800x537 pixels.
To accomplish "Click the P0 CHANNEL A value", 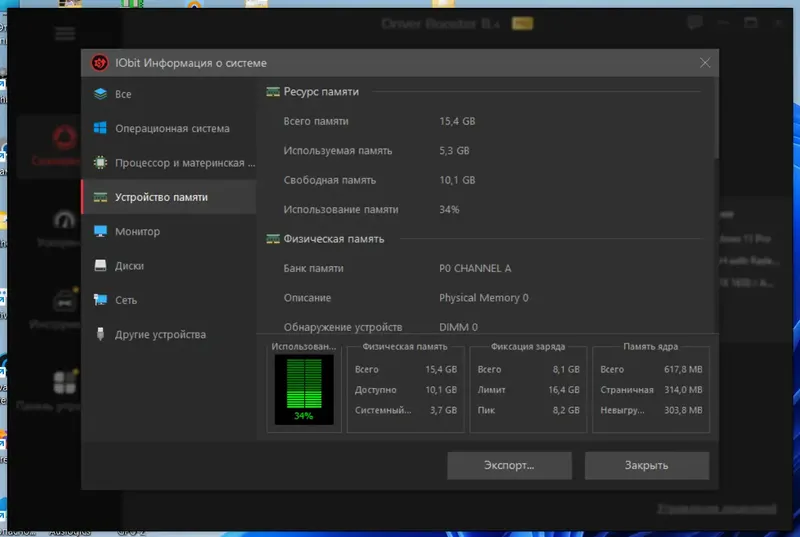I will tap(475, 268).
